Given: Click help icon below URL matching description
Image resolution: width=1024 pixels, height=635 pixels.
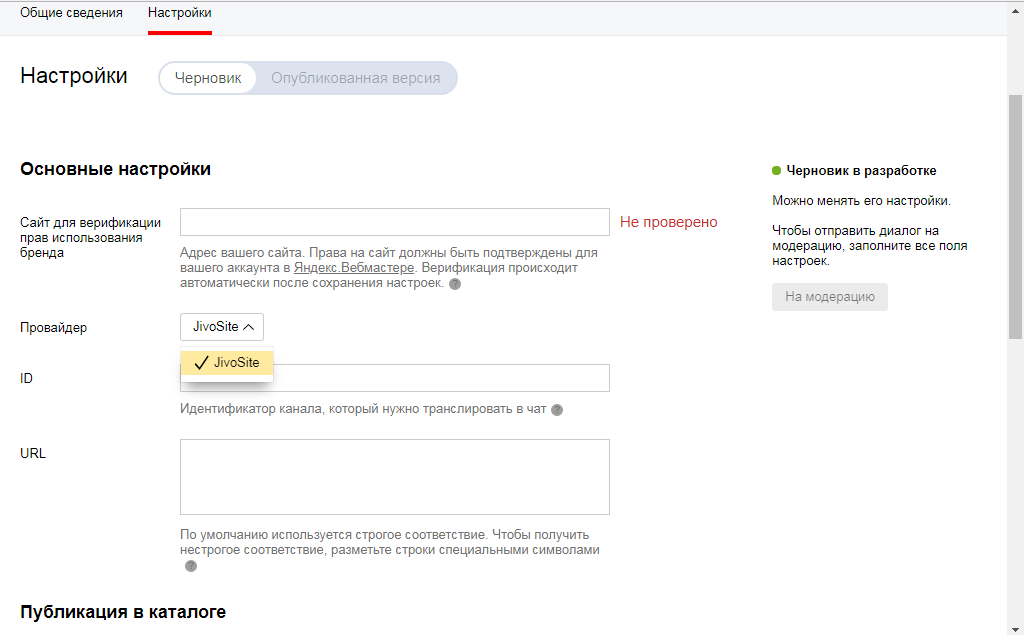Looking at the screenshot, I should [x=190, y=566].
